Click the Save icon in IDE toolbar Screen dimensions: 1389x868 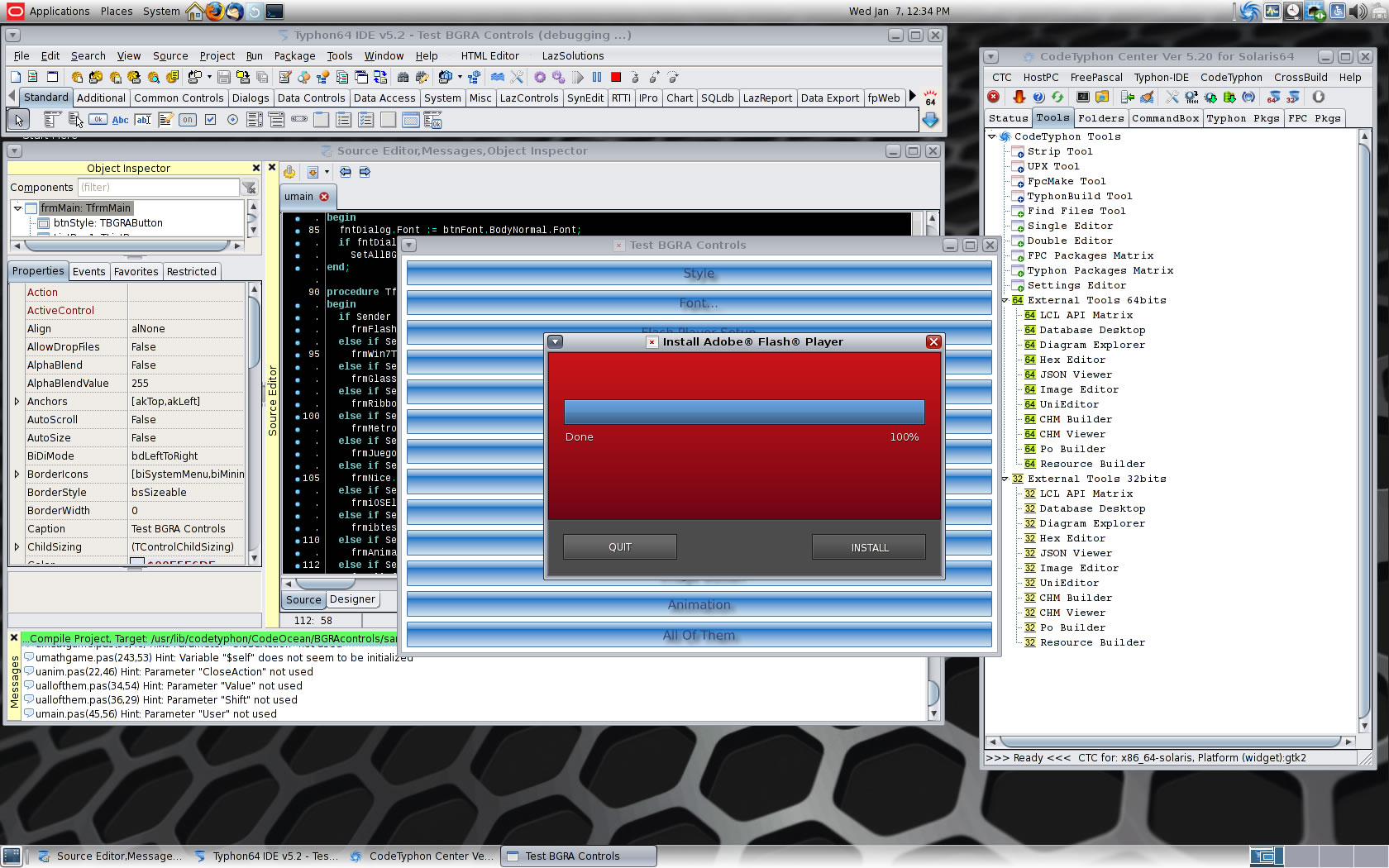[224, 77]
